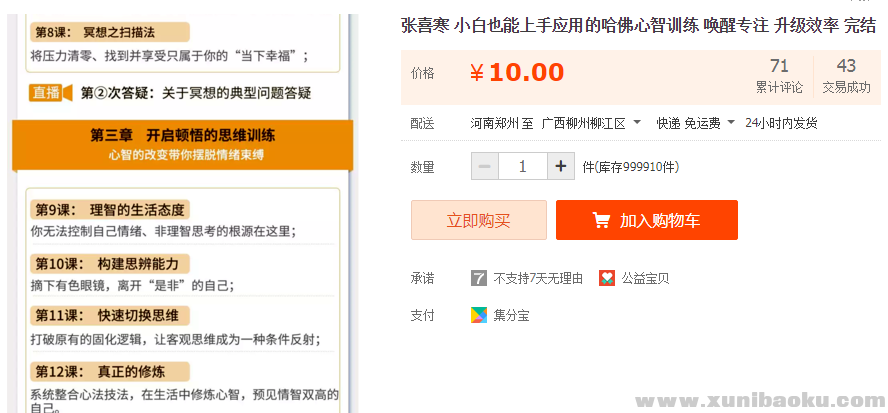
Task: Click the 第9课 理智的生活态度 lesson heading
Action: (110, 210)
